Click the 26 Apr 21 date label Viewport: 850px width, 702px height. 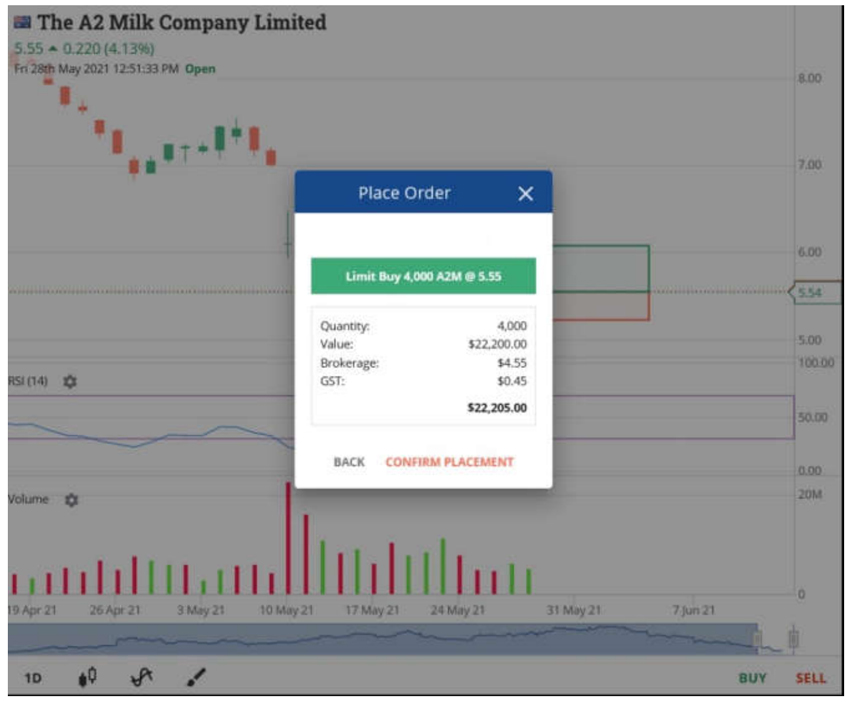coord(115,610)
